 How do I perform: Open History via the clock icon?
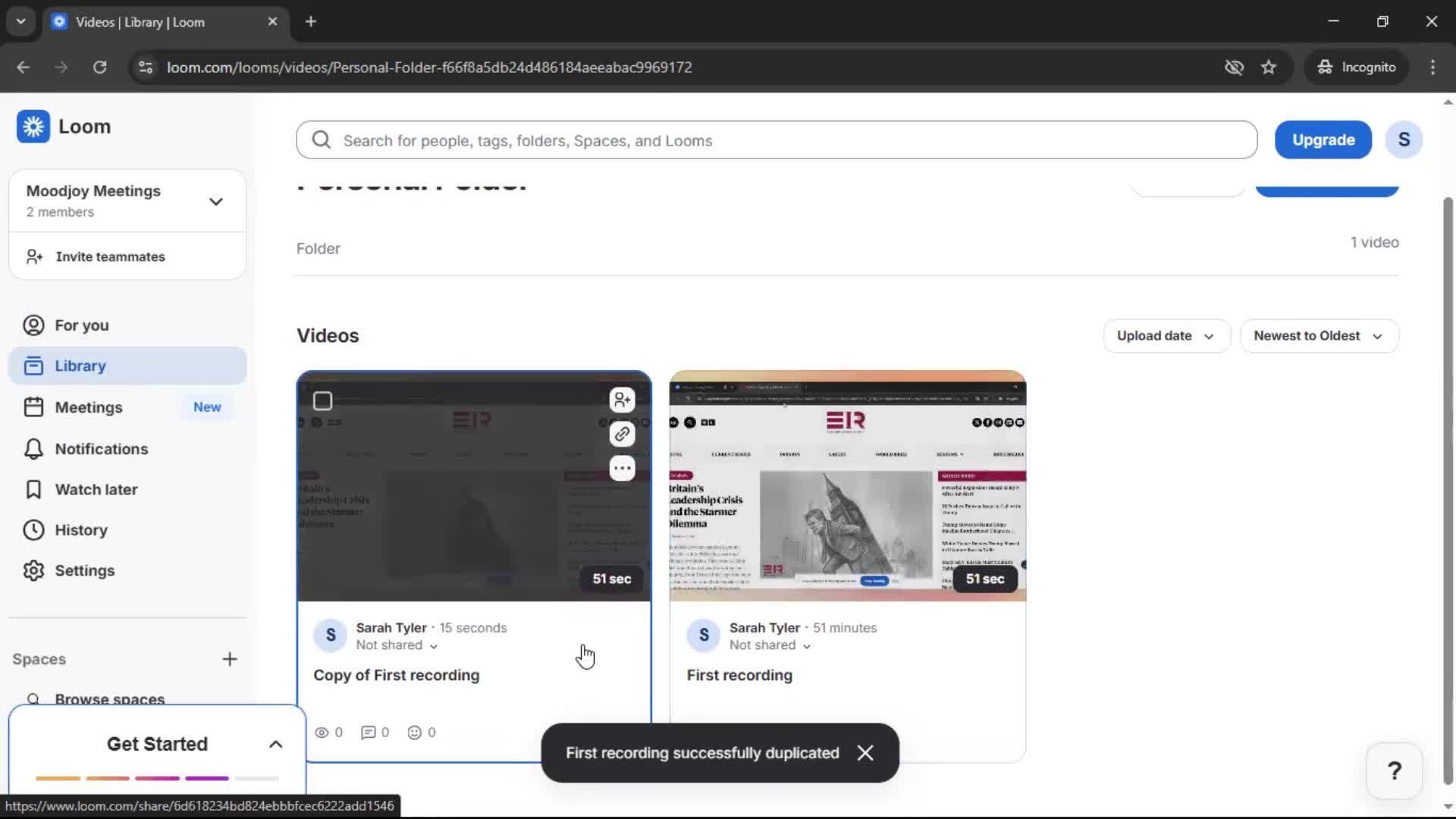(33, 529)
